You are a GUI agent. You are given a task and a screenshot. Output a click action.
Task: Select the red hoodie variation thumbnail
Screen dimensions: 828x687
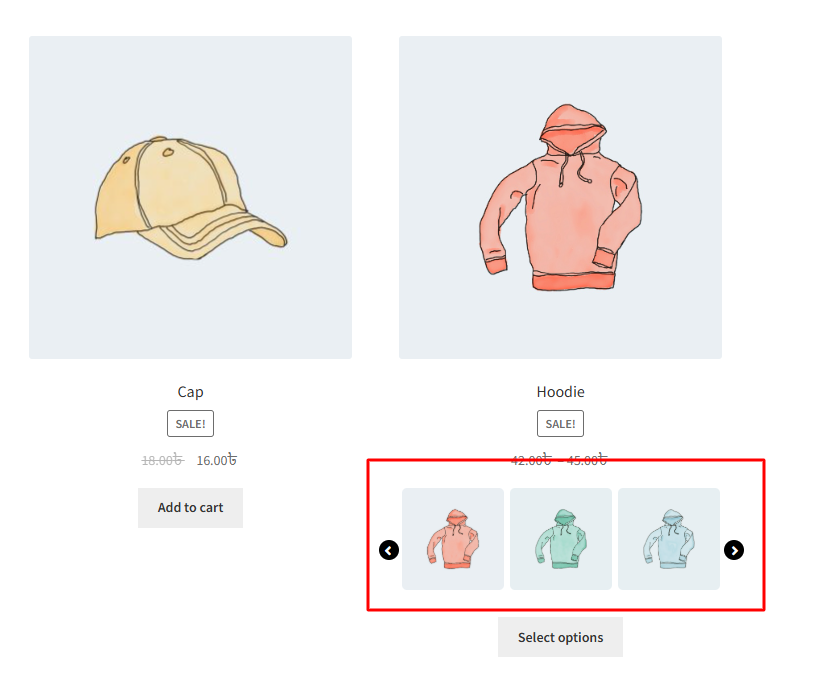coord(453,539)
